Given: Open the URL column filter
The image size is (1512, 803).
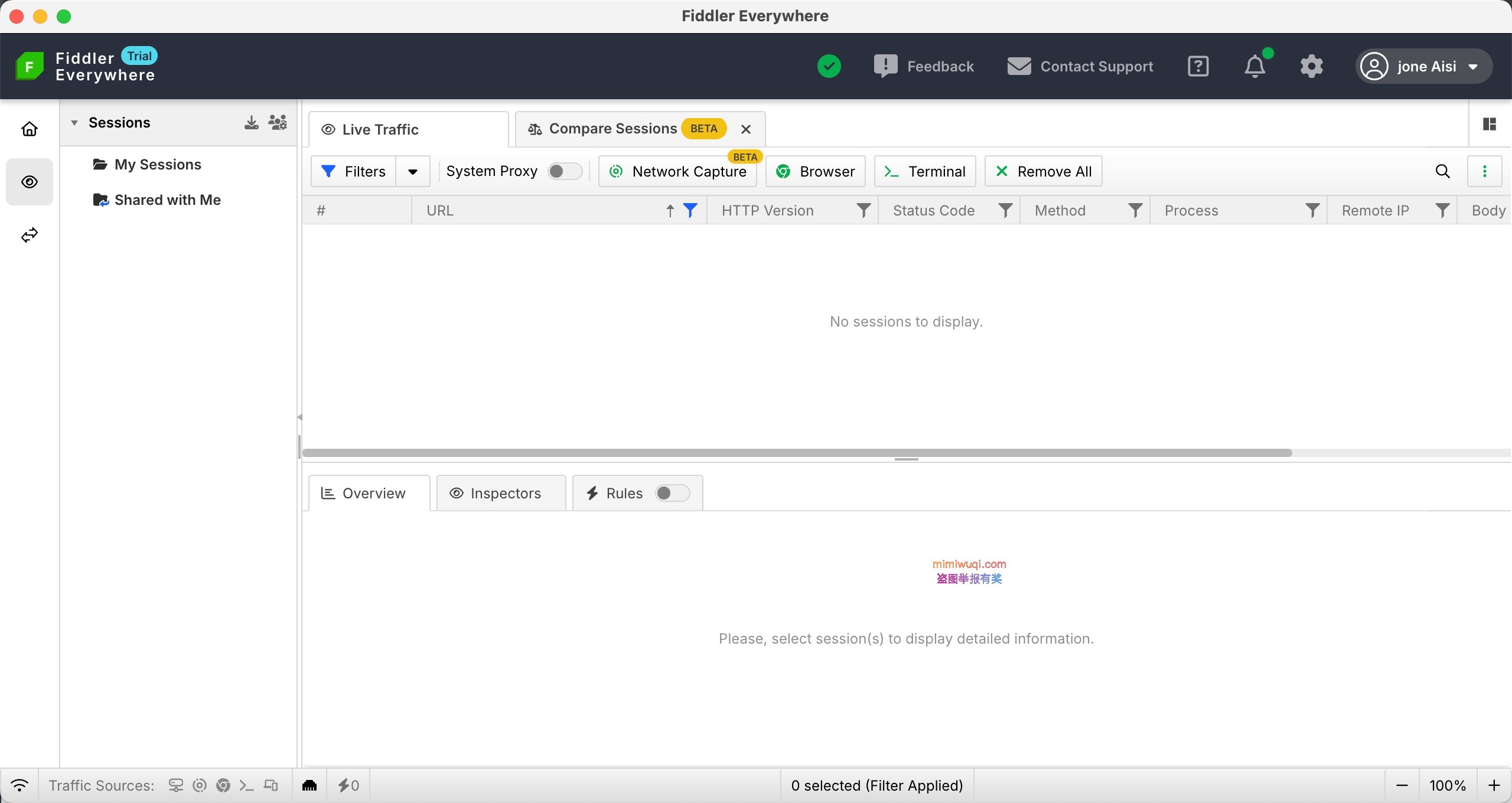Looking at the screenshot, I should [x=690, y=211].
